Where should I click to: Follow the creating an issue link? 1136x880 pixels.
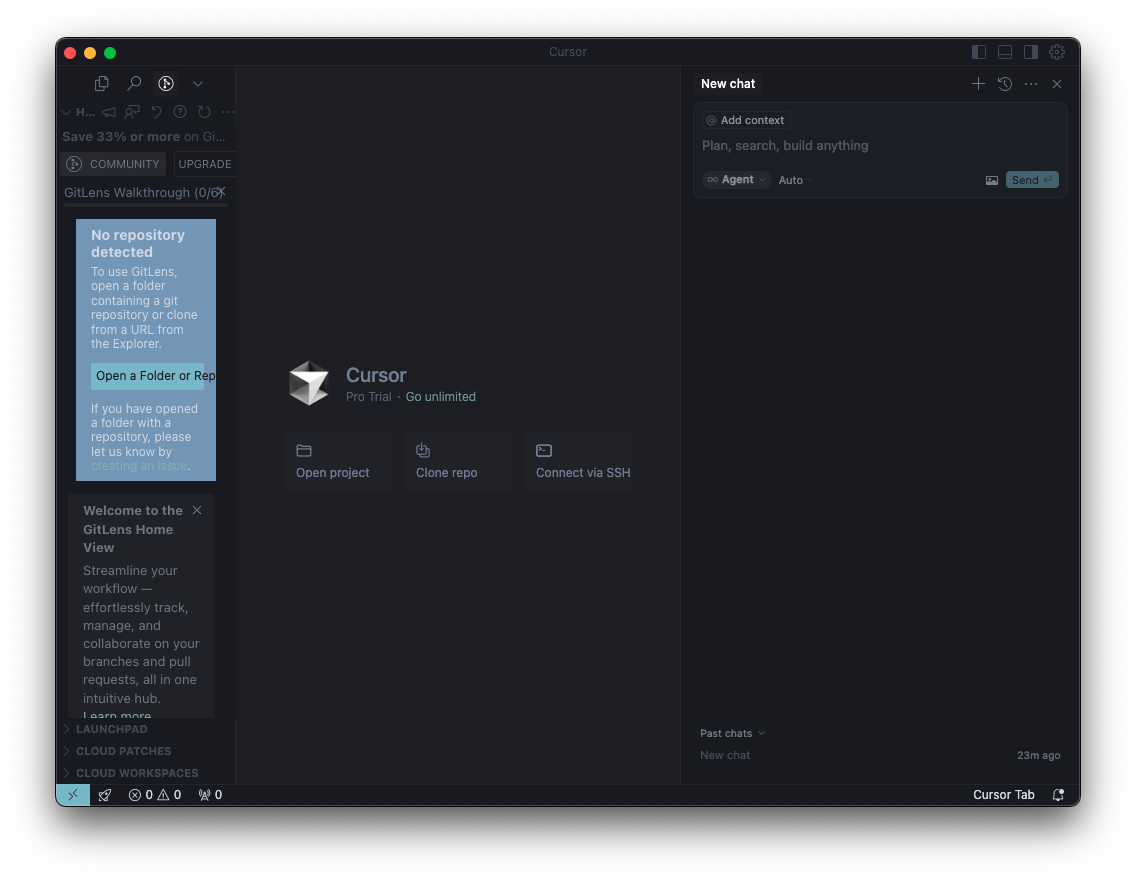tap(139, 466)
